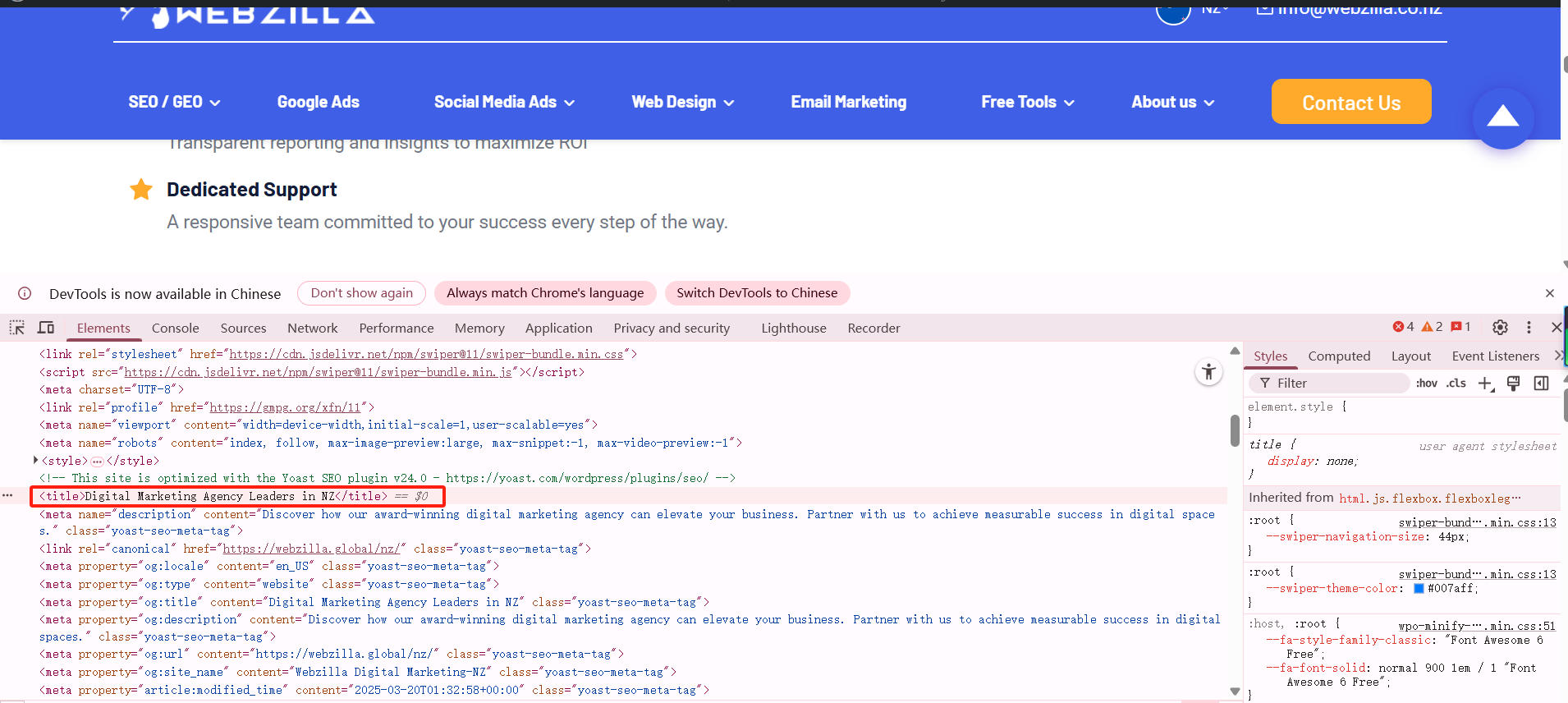This screenshot has width=1568, height=703.
Task: Click the accessibility tree toggle button
Action: click(x=1208, y=372)
